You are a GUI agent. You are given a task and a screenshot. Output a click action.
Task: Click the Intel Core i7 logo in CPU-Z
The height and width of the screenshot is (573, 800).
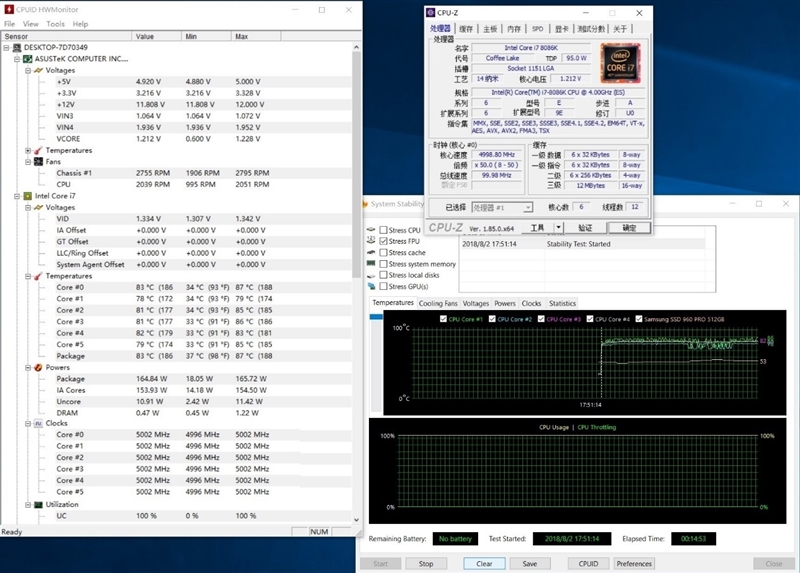click(620, 64)
